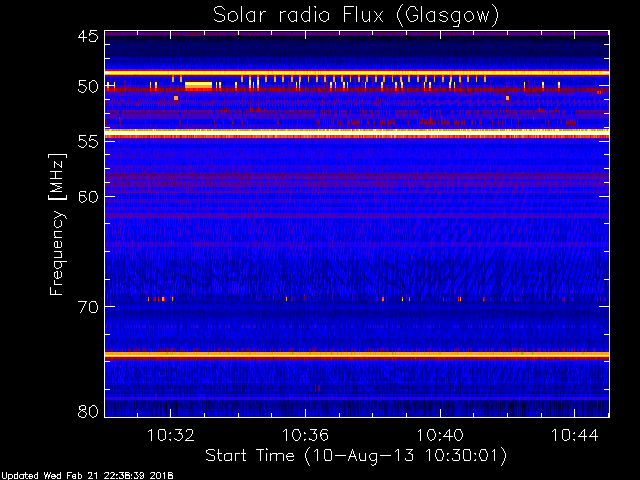The width and height of the screenshot is (640, 480).
Task: Select the 70 MHz frequency label
Action: pyautogui.click(x=88, y=307)
